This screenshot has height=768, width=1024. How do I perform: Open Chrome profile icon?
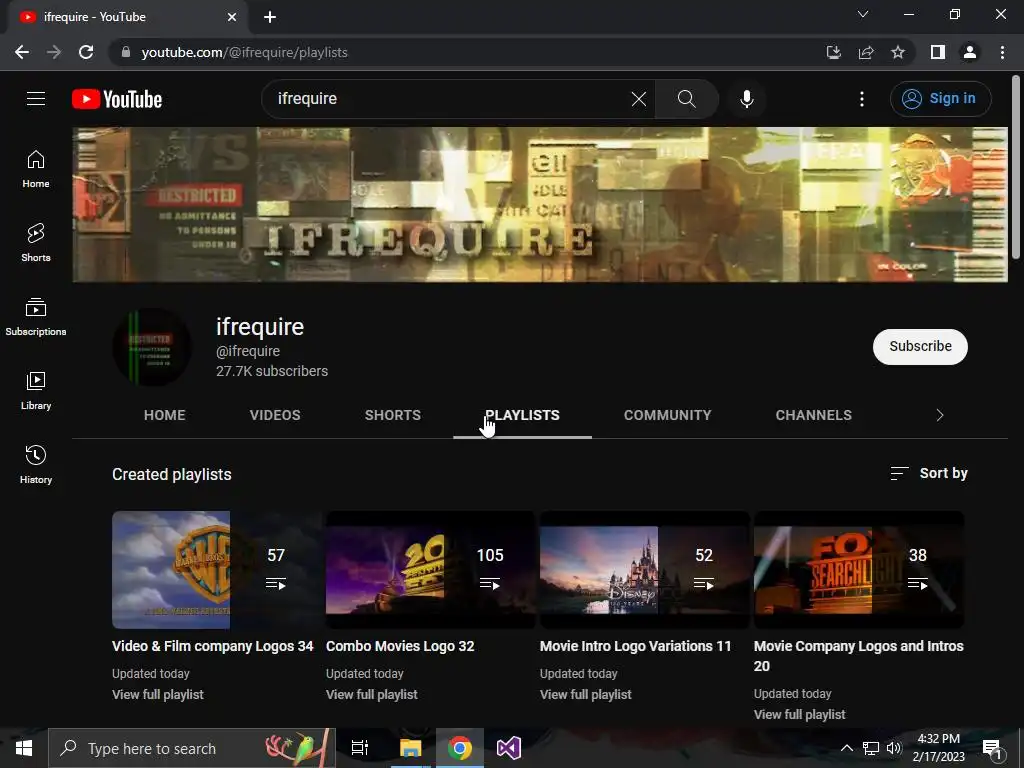click(x=970, y=52)
